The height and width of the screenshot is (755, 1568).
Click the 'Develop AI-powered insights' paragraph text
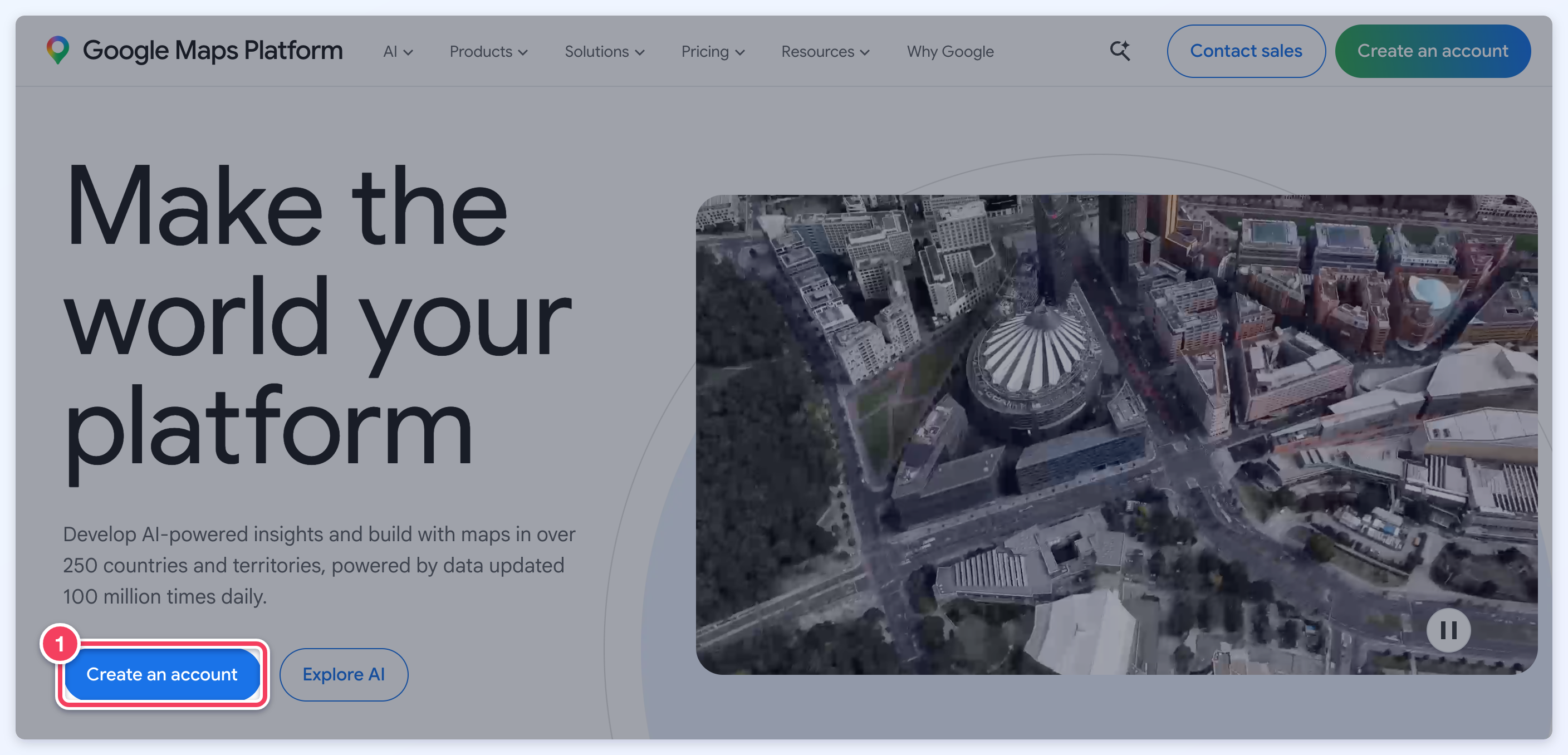(319, 565)
